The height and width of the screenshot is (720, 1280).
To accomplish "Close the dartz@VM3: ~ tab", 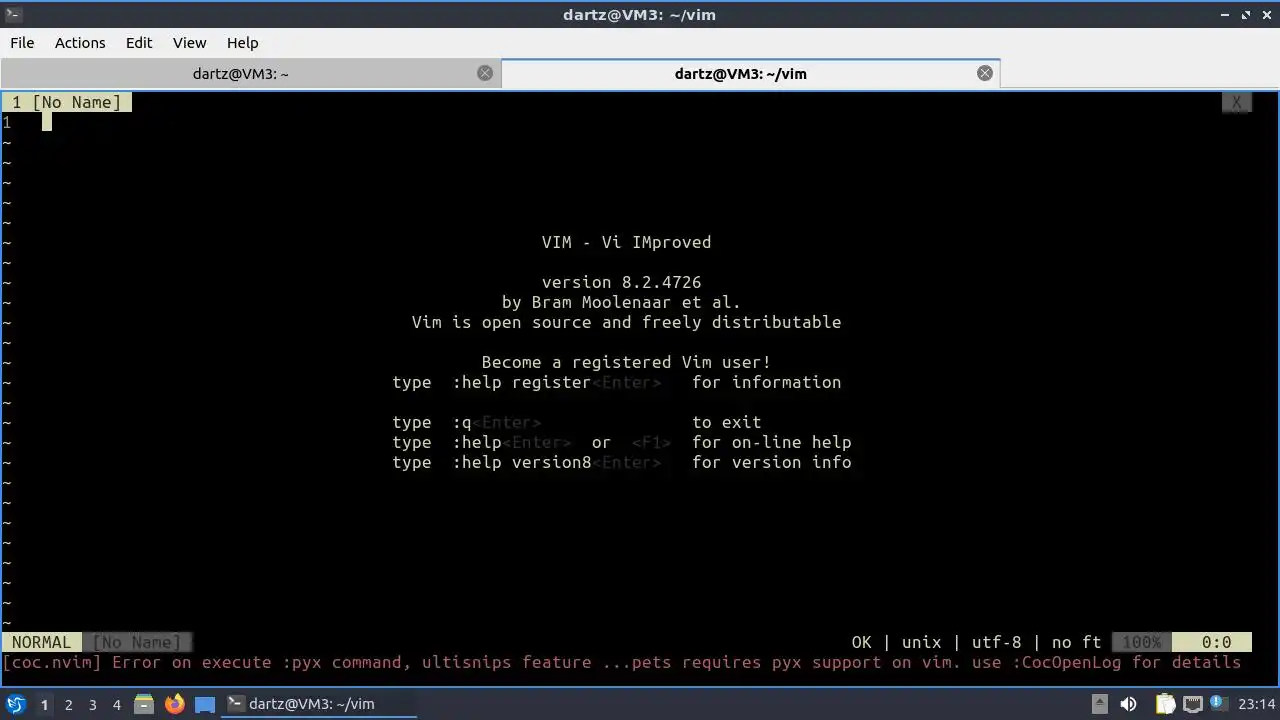I will tap(485, 73).
